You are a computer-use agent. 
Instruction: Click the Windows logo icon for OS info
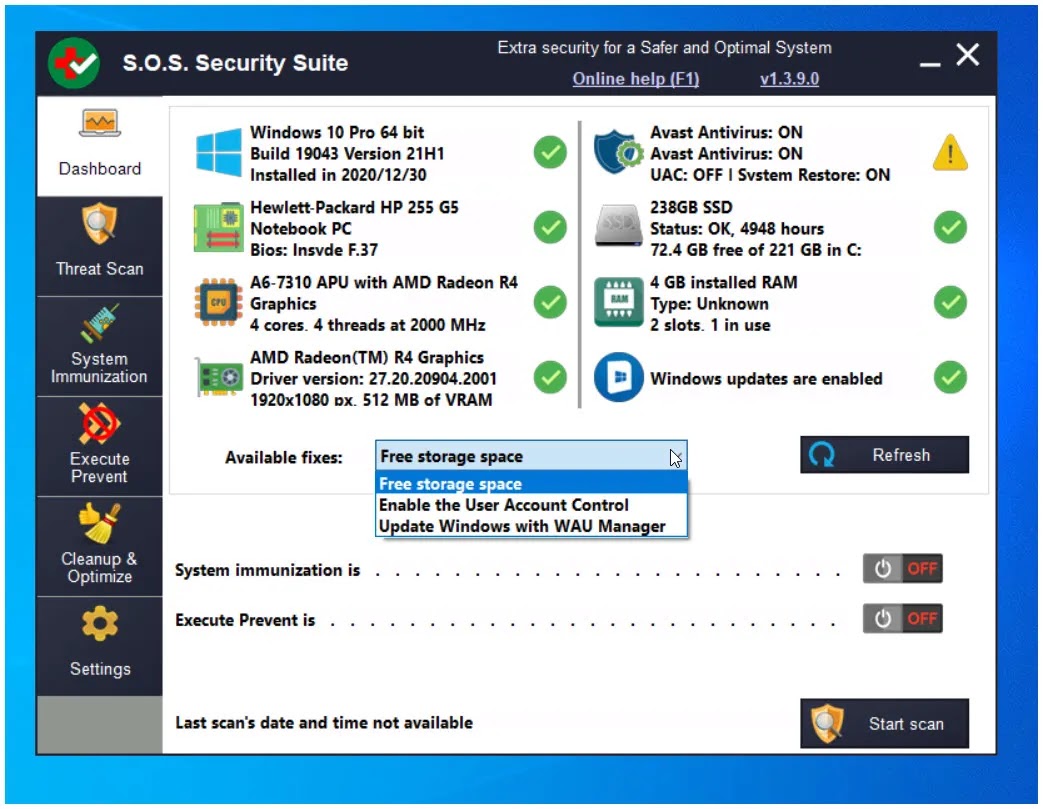(x=219, y=153)
